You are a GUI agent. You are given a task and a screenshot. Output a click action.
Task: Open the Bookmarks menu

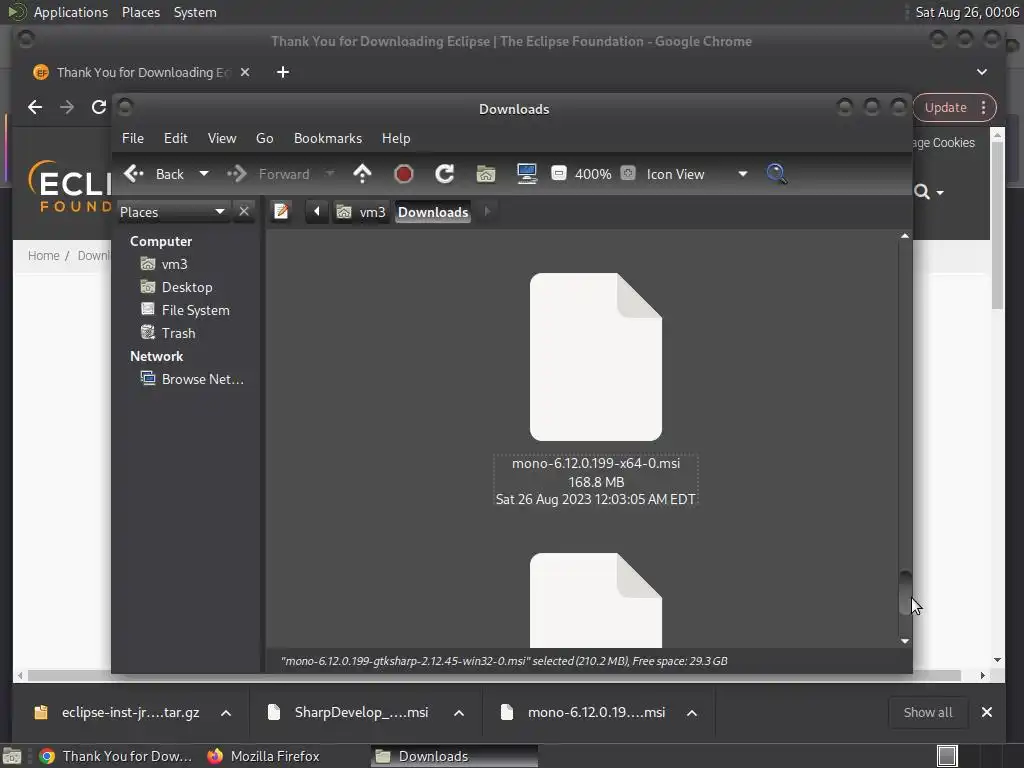[x=328, y=138]
